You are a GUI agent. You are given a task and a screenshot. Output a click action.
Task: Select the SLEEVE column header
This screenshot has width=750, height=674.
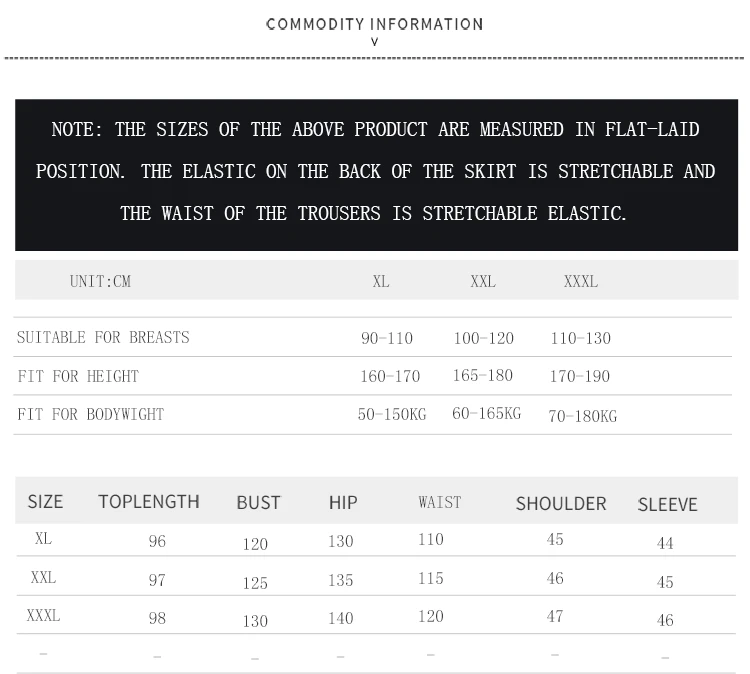[x=668, y=505]
